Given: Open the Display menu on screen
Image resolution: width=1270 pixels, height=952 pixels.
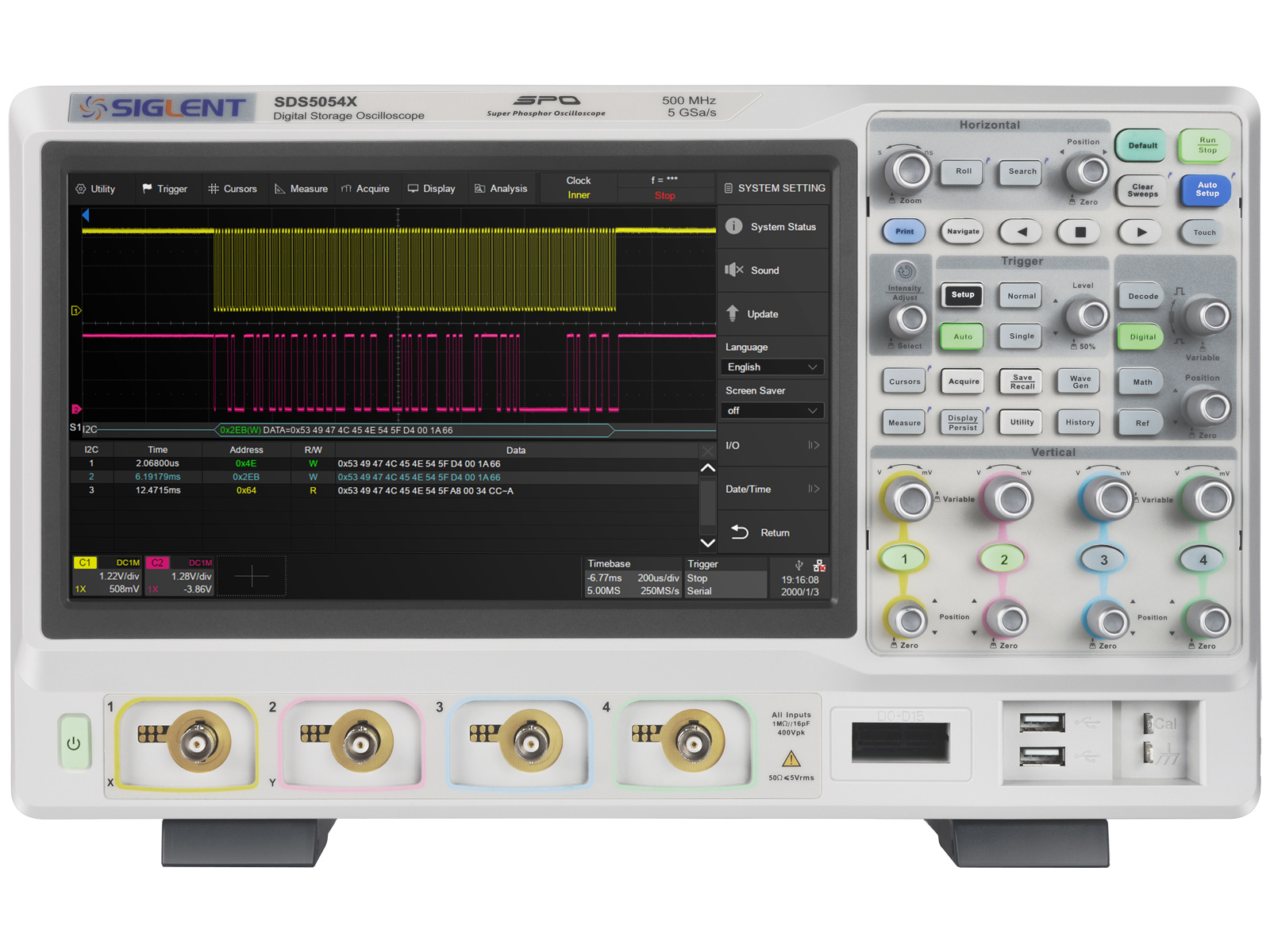Looking at the screenshot, I should point(432,189).
